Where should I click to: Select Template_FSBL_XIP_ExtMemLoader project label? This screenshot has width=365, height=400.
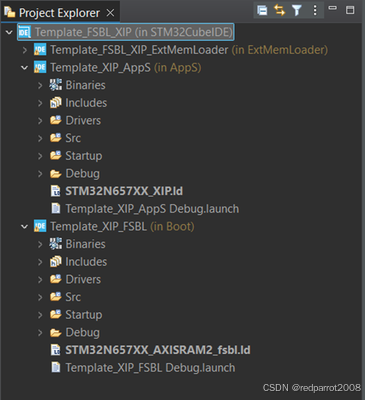coord(139,50)
